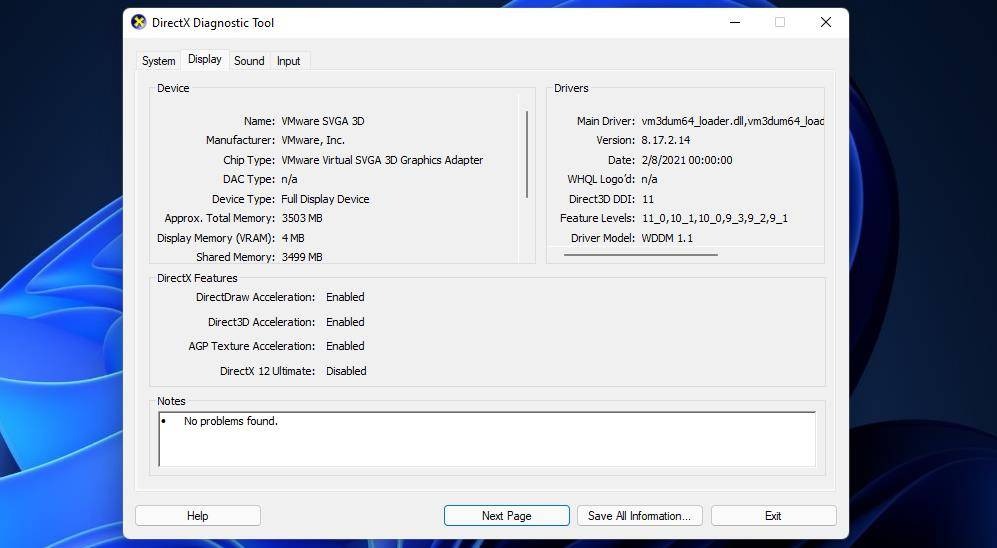The image size is (997, 548).
Task: Click the Direct3D Acceleration 'Enabled' value
Action: 345,322
